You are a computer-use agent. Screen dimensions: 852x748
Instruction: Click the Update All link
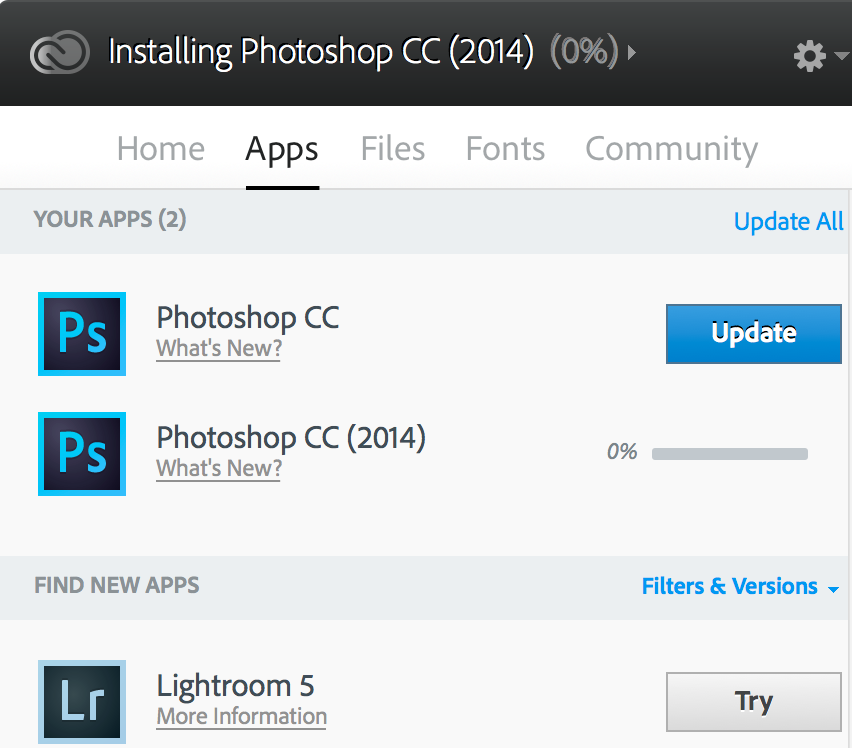(788, 222)
